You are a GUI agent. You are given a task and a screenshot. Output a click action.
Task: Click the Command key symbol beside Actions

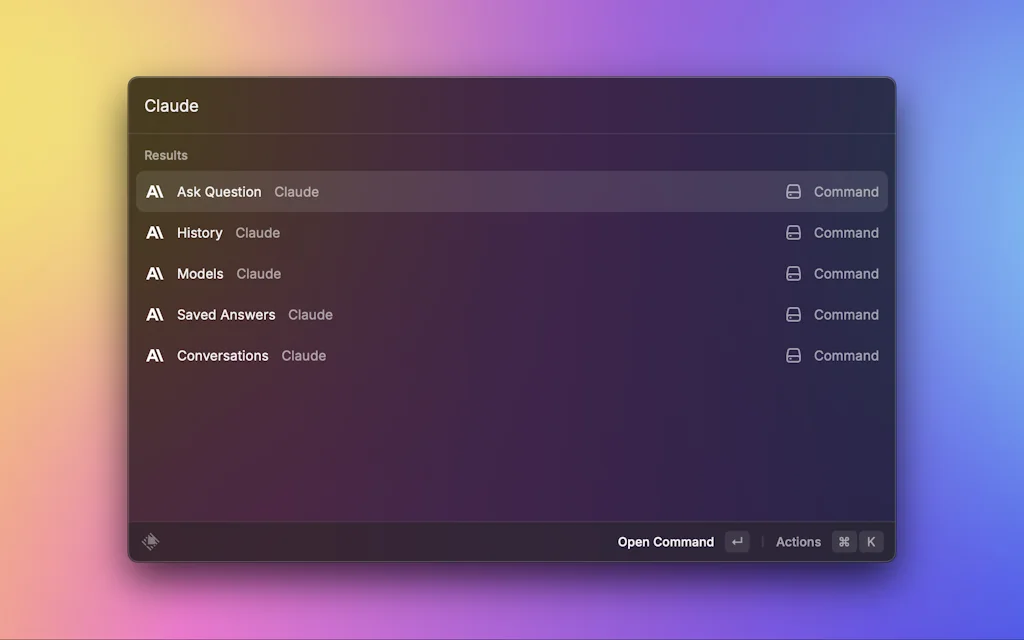coord(843,541)
